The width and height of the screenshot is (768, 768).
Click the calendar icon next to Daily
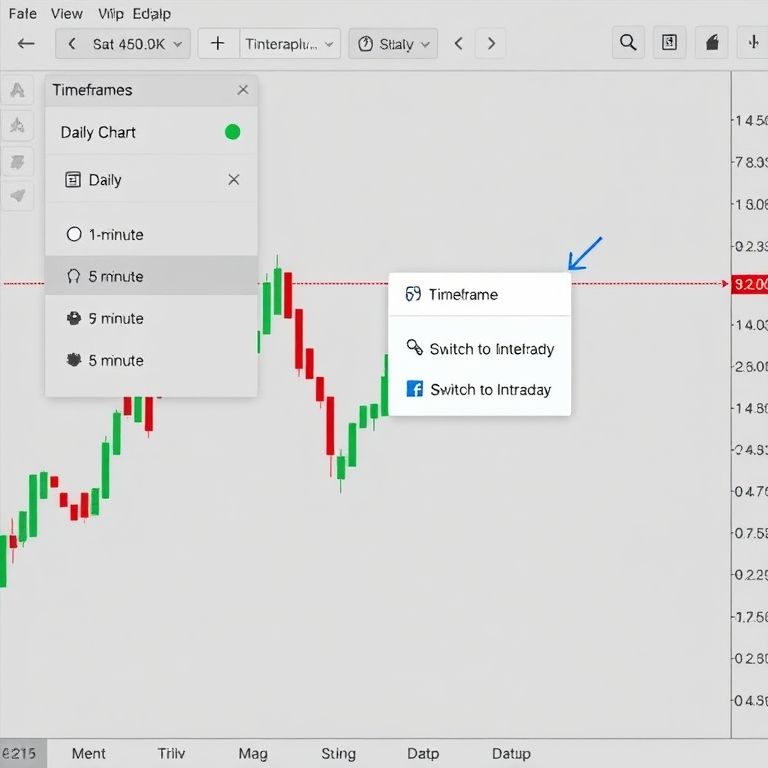73,180
